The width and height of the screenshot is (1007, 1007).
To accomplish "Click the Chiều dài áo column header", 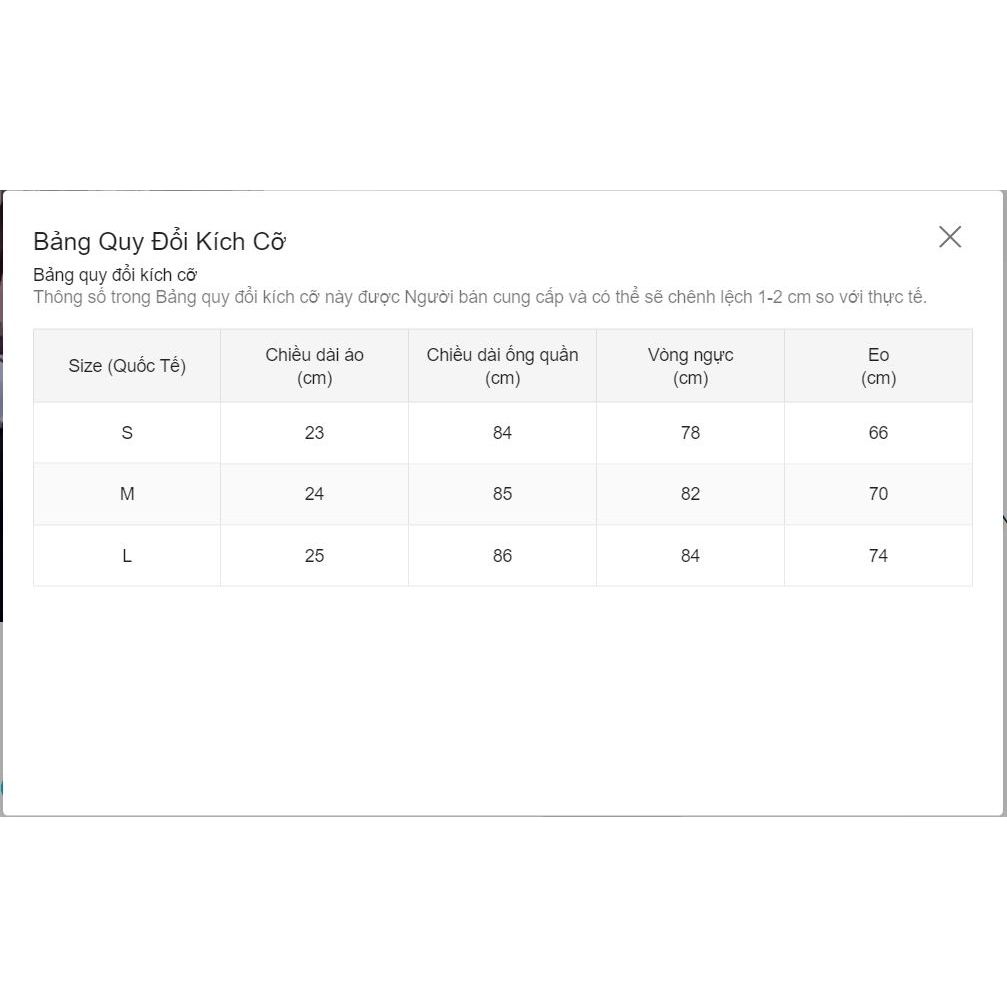I will (314, 366).
